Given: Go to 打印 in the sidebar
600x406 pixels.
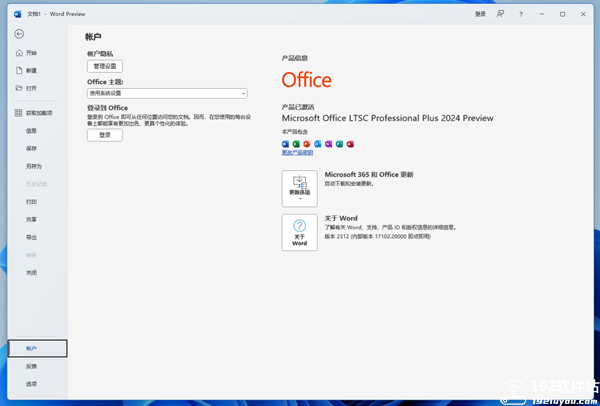Looking at the screenshot, I should tap(31, 201).
